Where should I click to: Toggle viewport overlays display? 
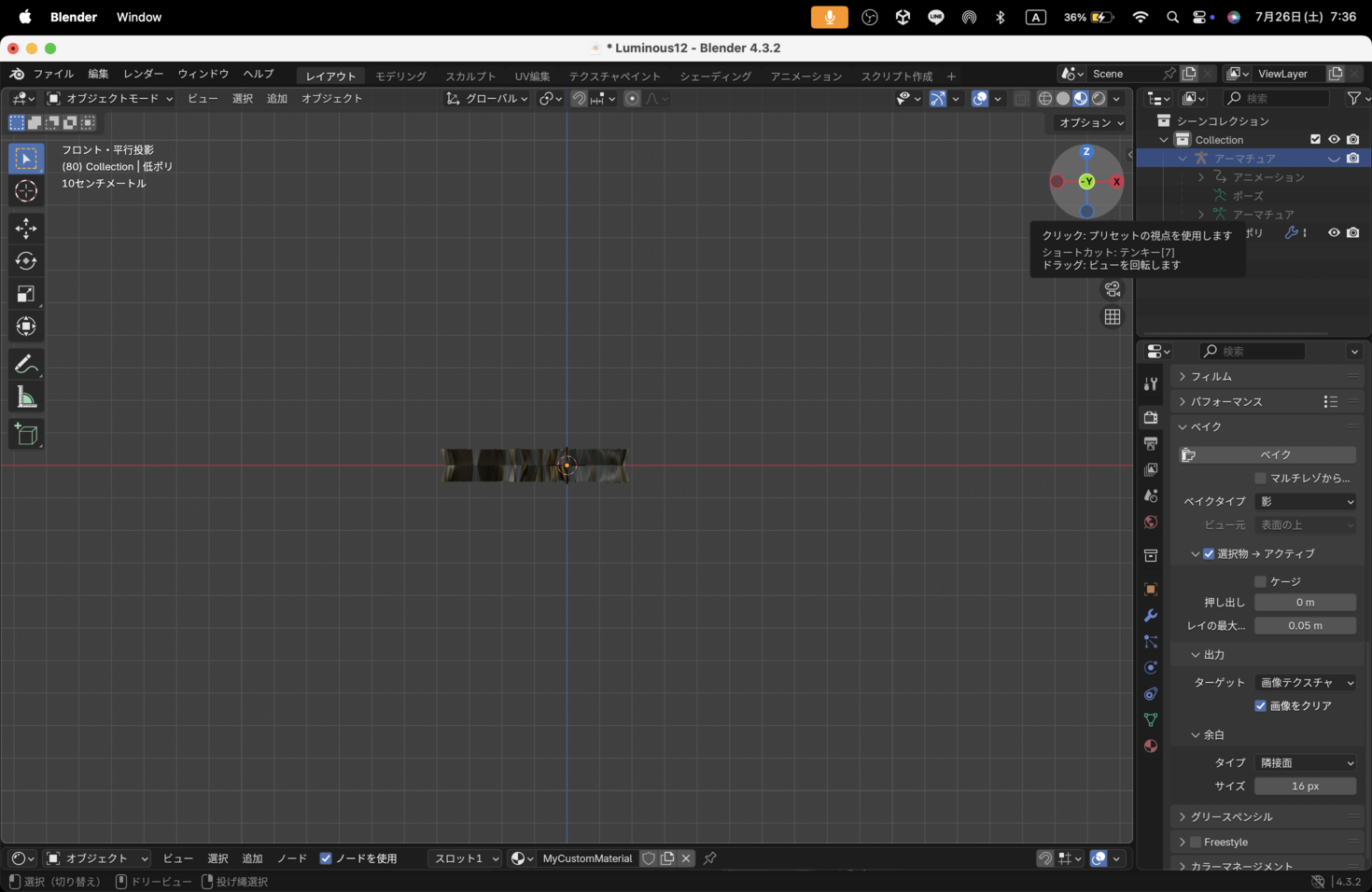point(980,99)
